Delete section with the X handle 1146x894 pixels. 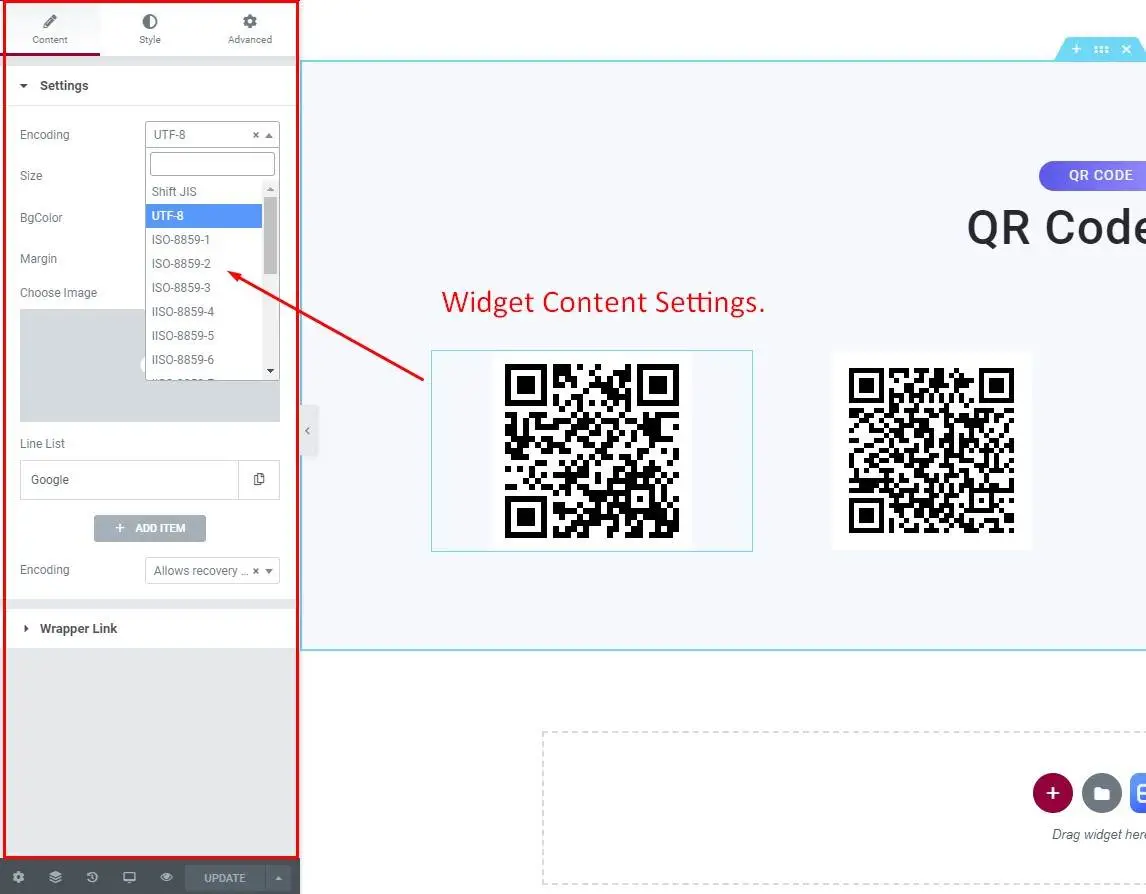coord(1126,49)
